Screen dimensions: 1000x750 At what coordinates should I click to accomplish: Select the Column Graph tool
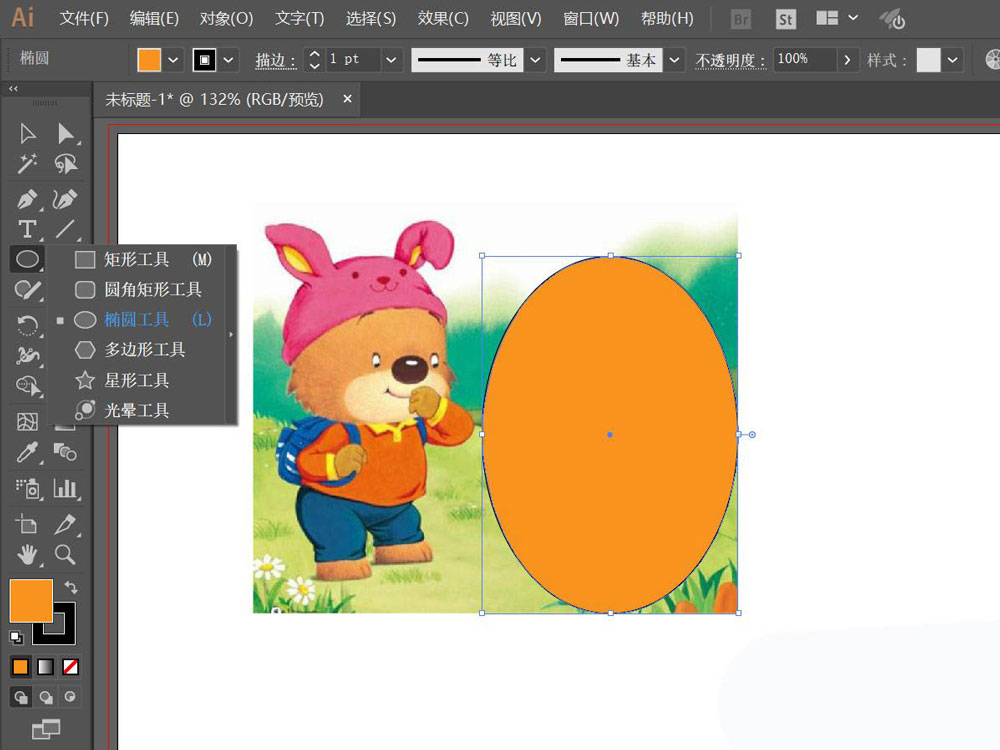click(65, 489)
